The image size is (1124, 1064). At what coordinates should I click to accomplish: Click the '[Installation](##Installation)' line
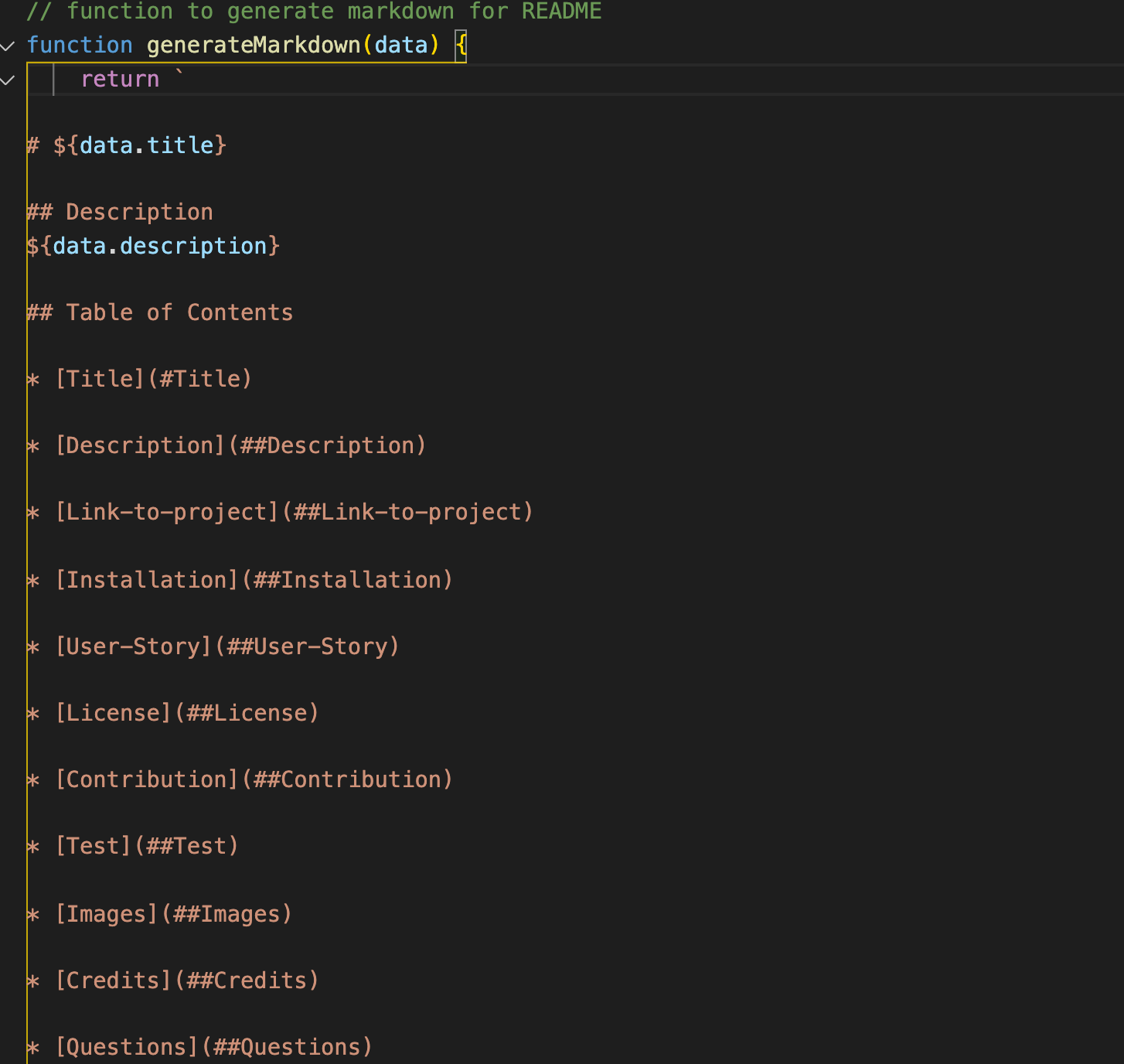tap(240, 580)
